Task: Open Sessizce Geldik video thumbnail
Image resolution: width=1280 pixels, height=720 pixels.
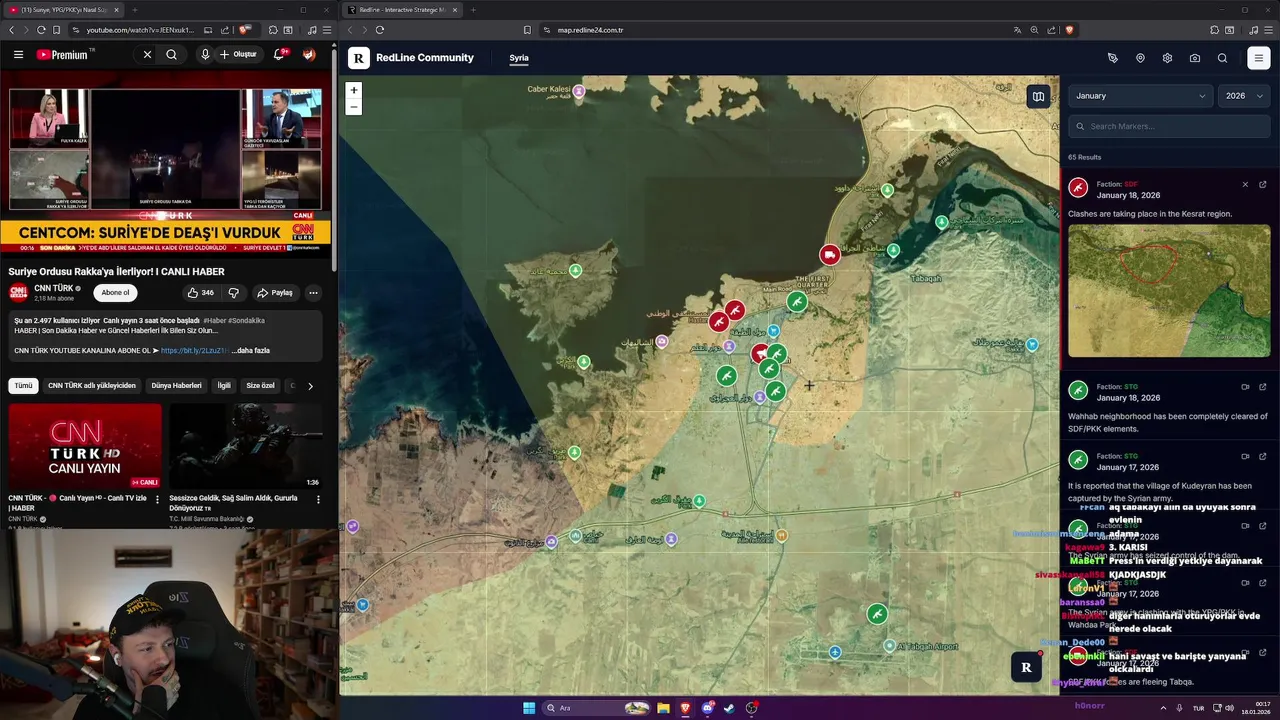Action: click(246, 446)
